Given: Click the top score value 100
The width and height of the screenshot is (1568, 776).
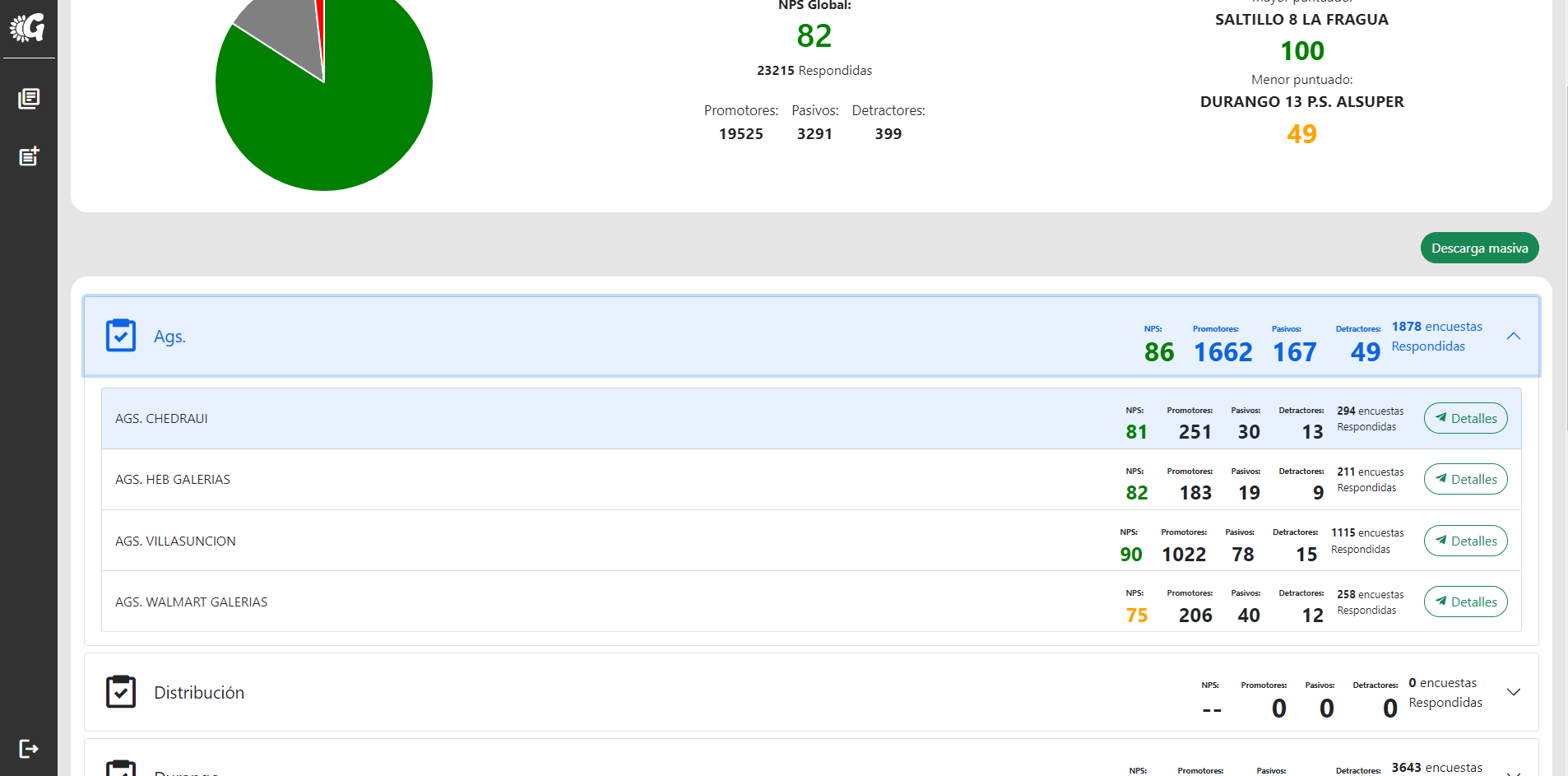Looking at the screenshot, I should click(x=1302, y=51).
